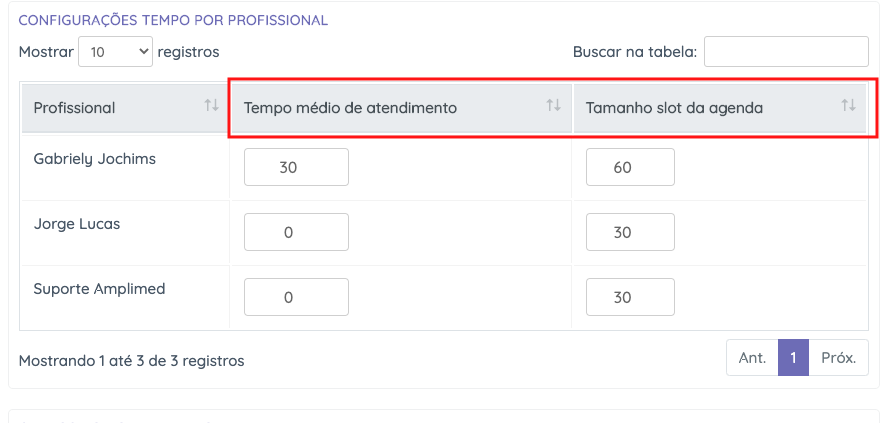Open the Mostrar registros dropdown
Viewport: 889px width, 423px height.
pos(115,52)
